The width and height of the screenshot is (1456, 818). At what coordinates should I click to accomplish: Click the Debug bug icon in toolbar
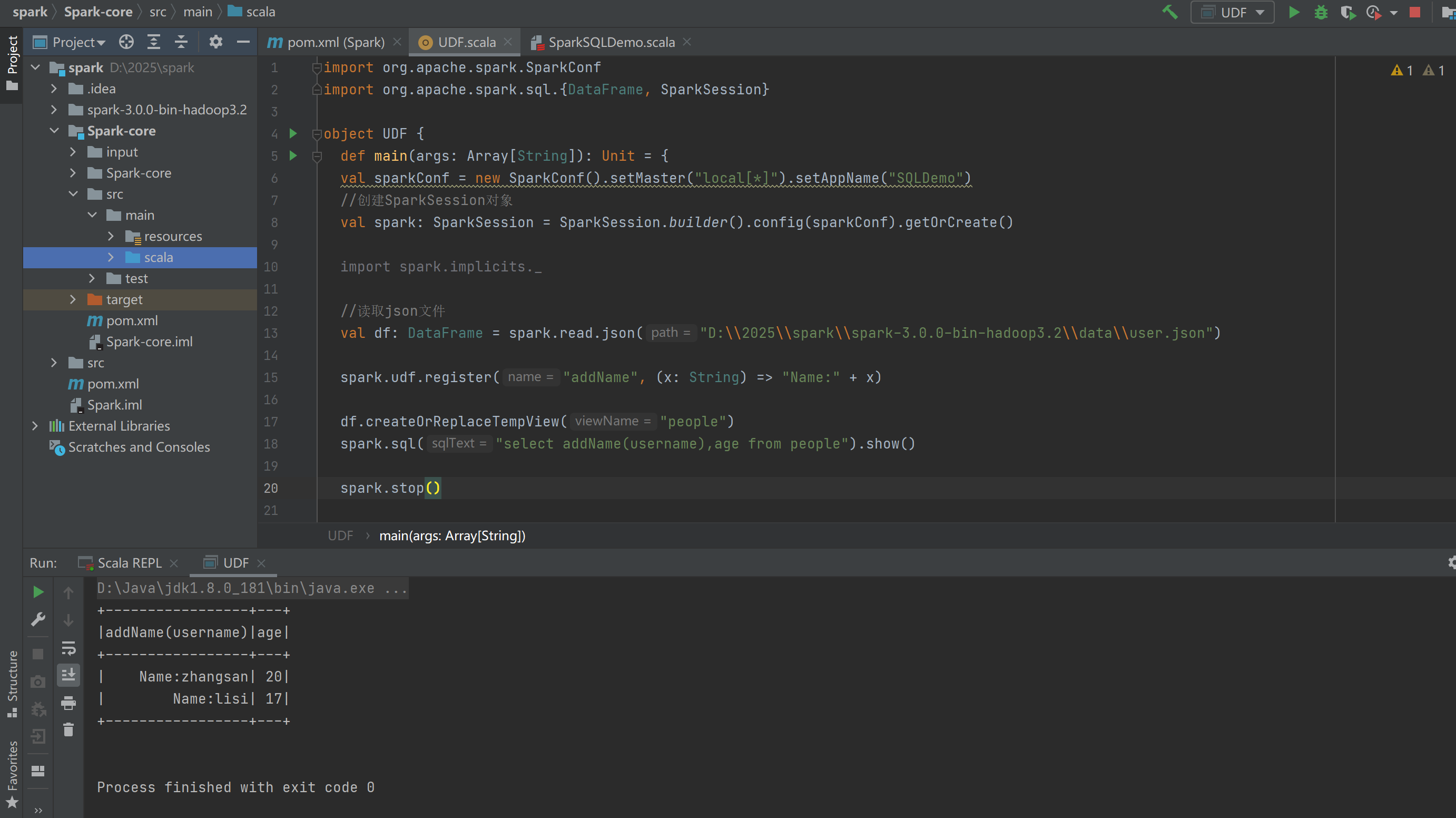point(1320,12)
